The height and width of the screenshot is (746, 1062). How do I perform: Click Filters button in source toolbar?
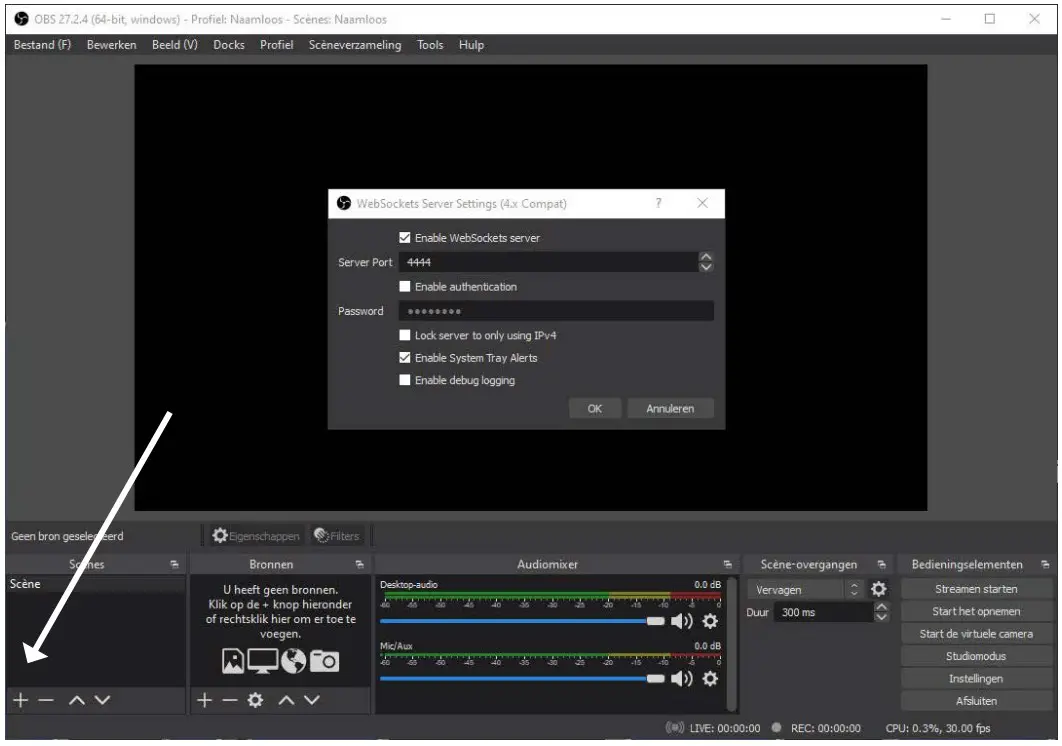pyautogui.click(x=337, y=536)
